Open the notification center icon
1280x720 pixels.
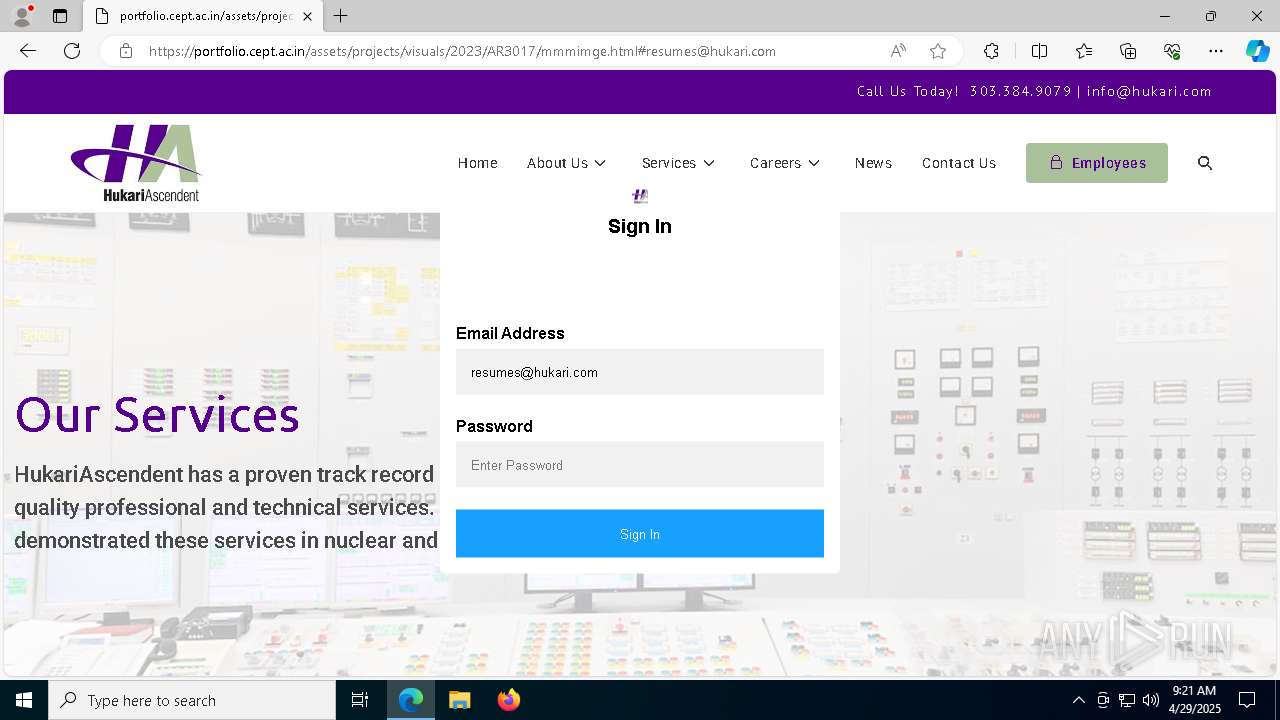tap(1247, 700)
